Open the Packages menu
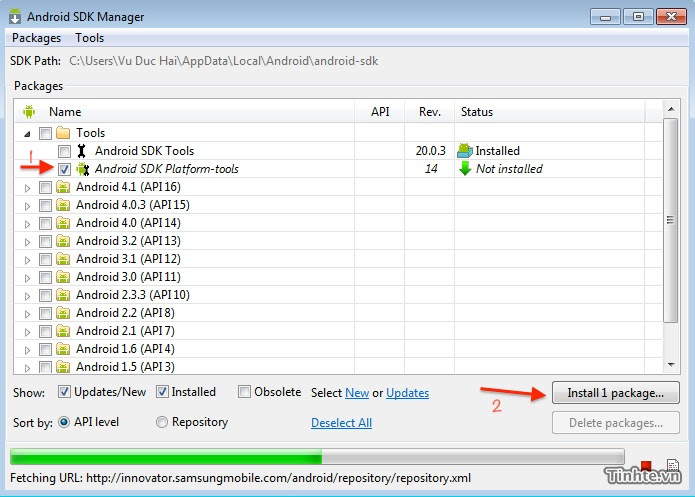695x497 pixels. 36,38
